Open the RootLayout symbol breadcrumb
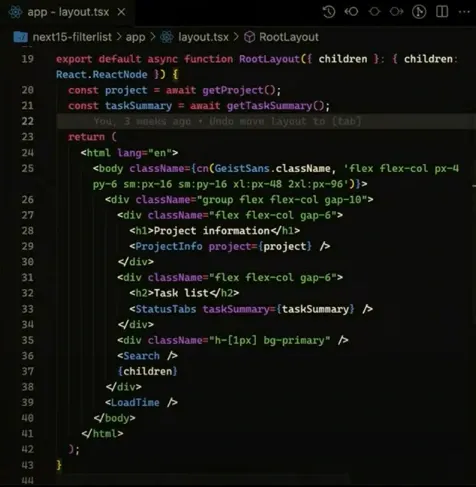 tap(289, 37)
